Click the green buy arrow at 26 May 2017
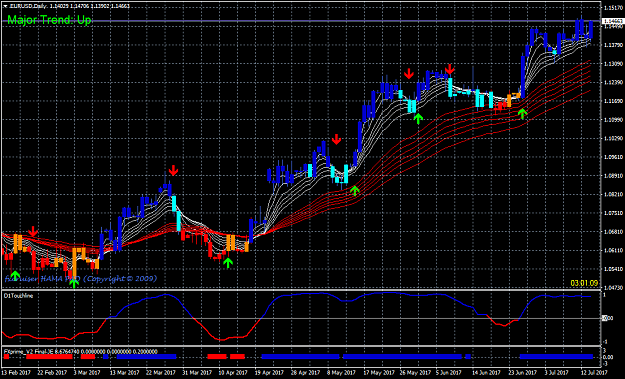This screenshot has height=379, width=625. click(418, 118)
